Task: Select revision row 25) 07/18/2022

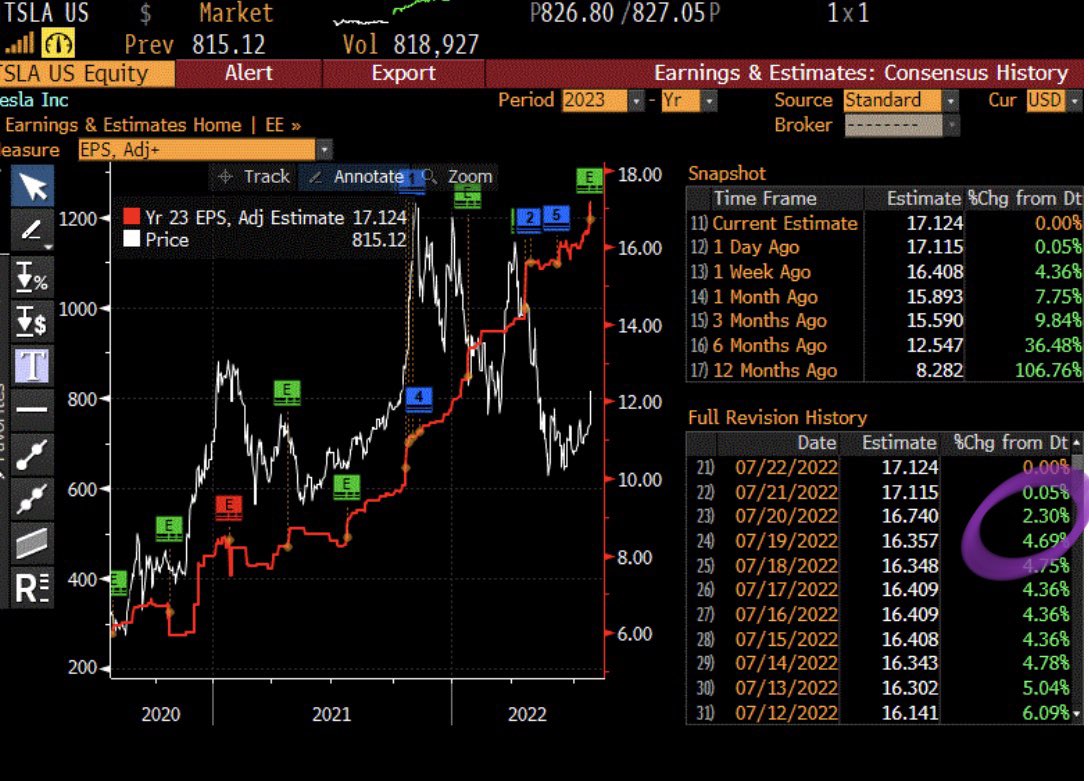Action: (x=881, y=565)
